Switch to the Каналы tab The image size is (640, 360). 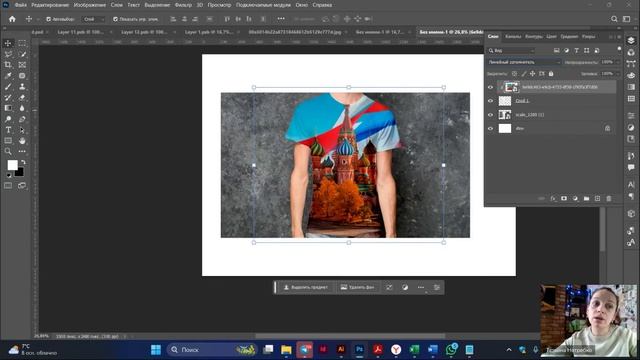click(x=513, y=37)
